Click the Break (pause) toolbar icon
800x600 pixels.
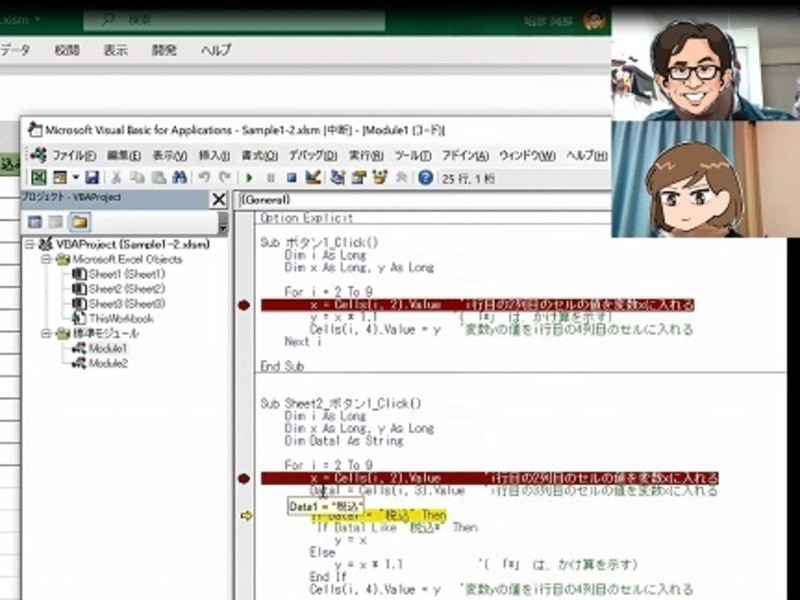pos(271,177)
